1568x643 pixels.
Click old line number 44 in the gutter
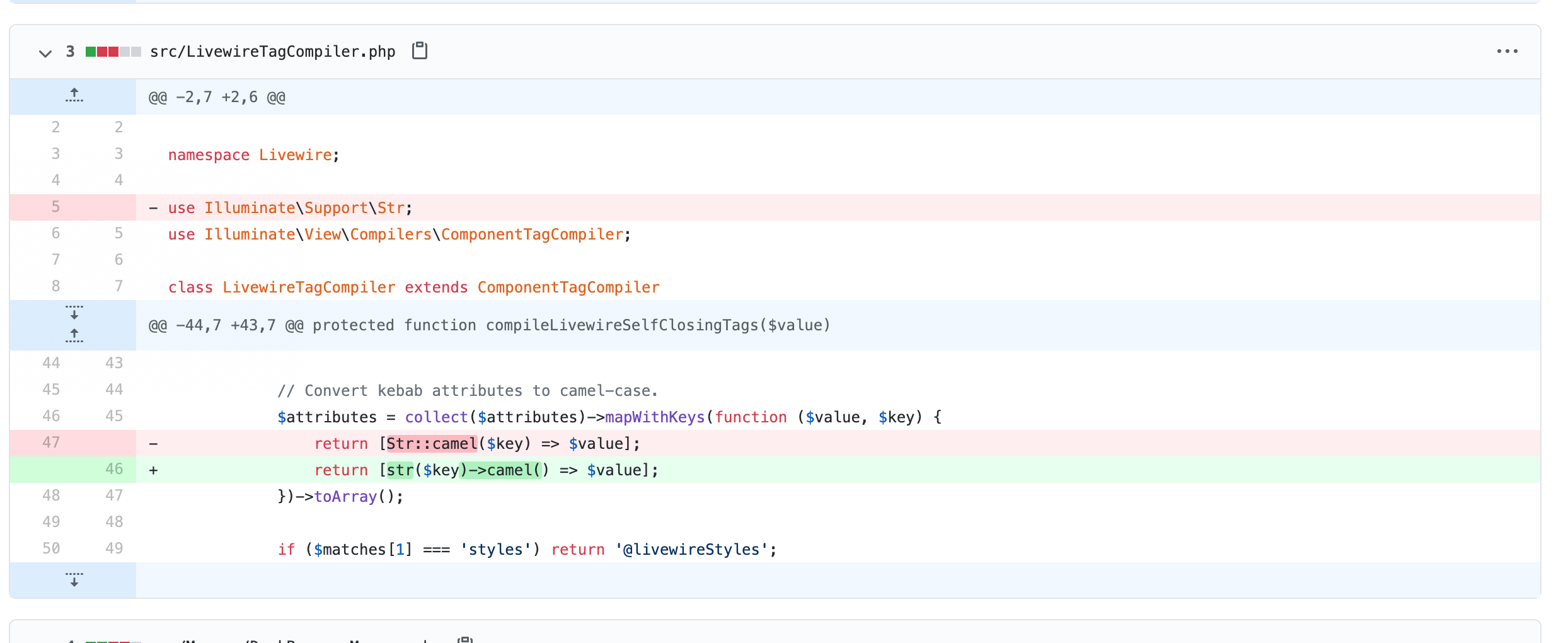tap(52, 362)
